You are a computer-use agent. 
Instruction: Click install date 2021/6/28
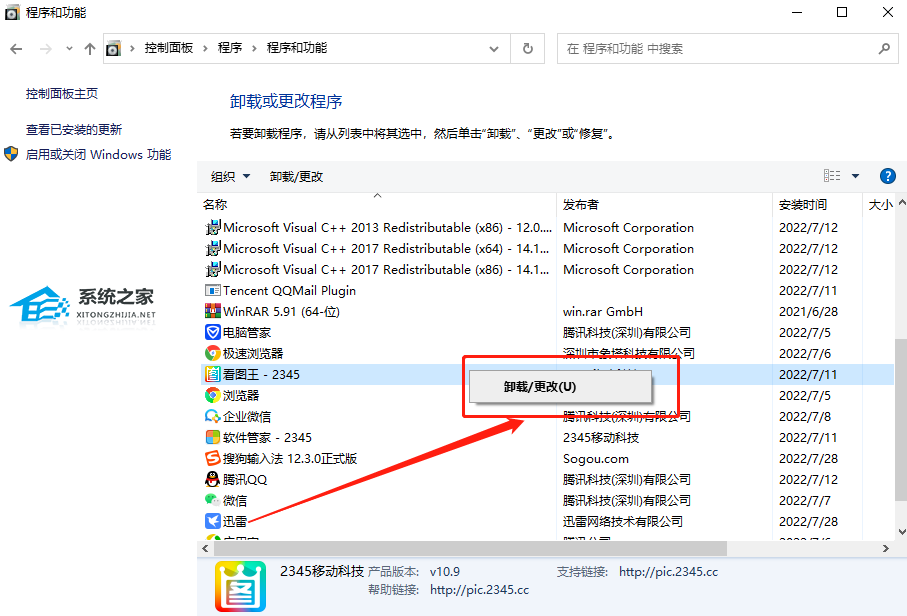(x=808, y=311)
